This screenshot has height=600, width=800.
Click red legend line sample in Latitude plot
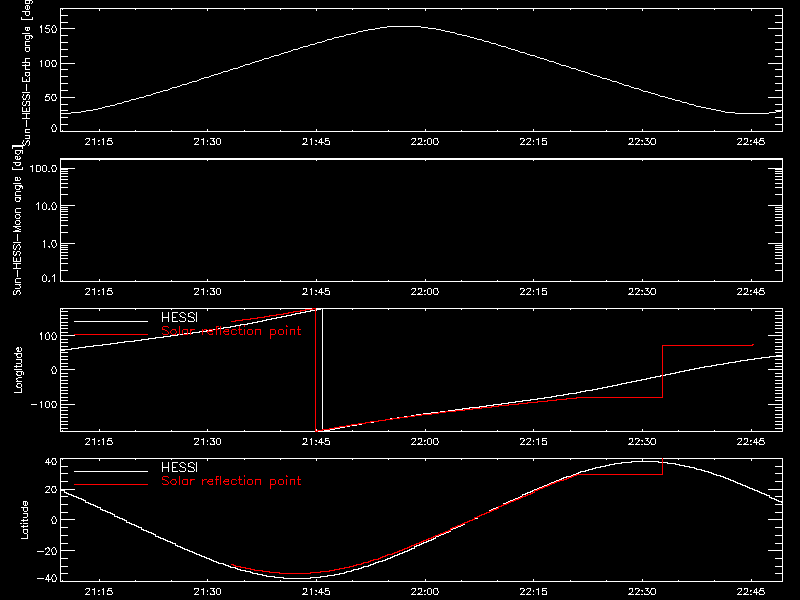111,484
